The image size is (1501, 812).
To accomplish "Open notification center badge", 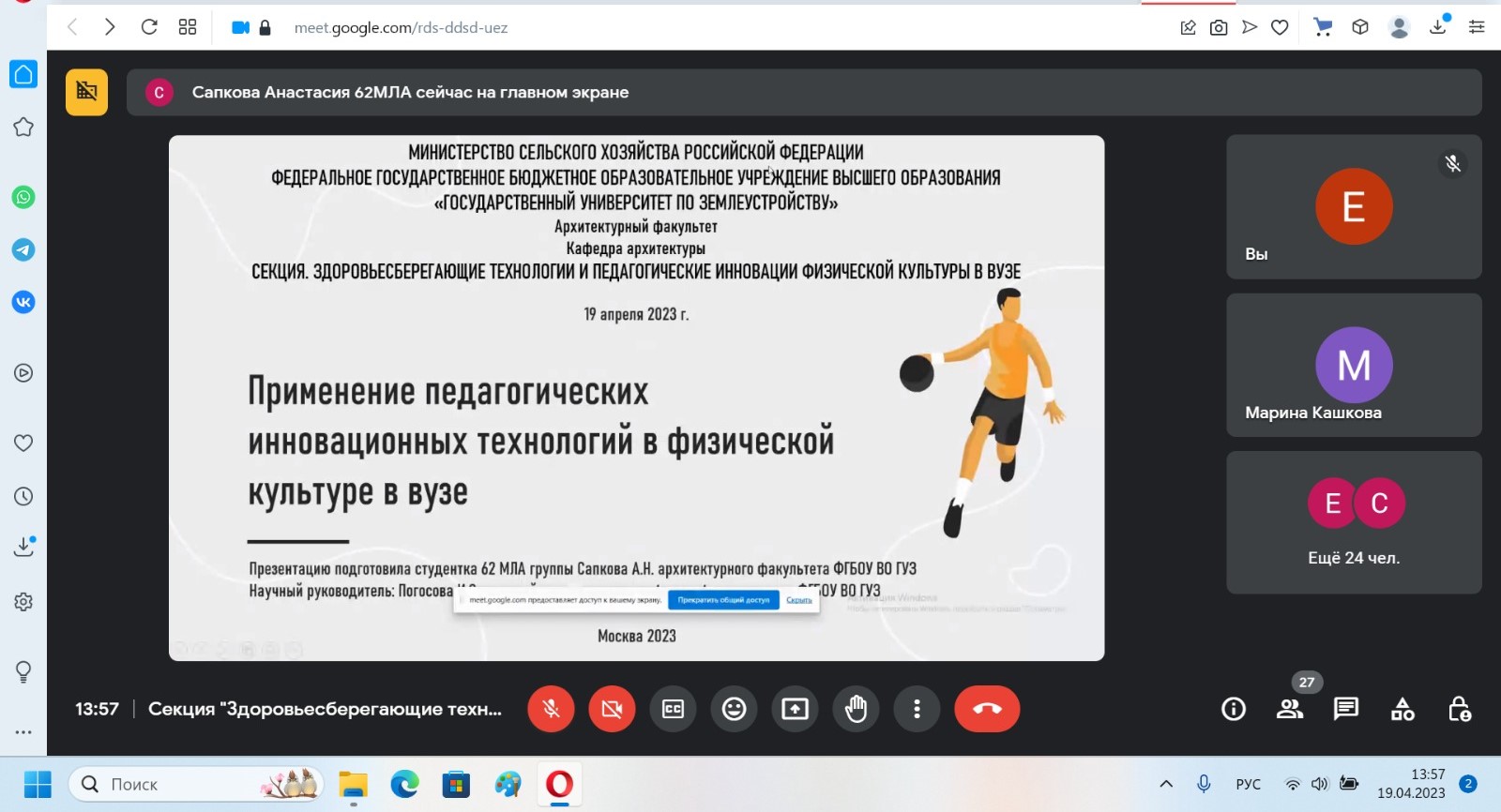I will [x=1469, y=784].
